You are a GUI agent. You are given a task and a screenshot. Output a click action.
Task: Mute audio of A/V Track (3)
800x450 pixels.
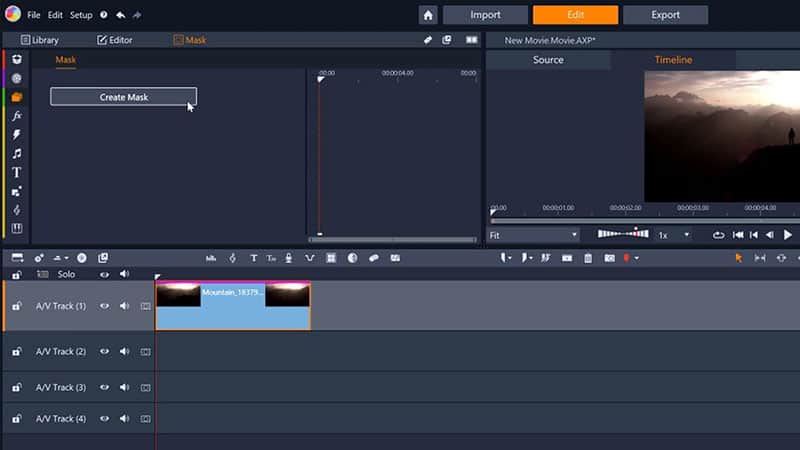point(125,387)
